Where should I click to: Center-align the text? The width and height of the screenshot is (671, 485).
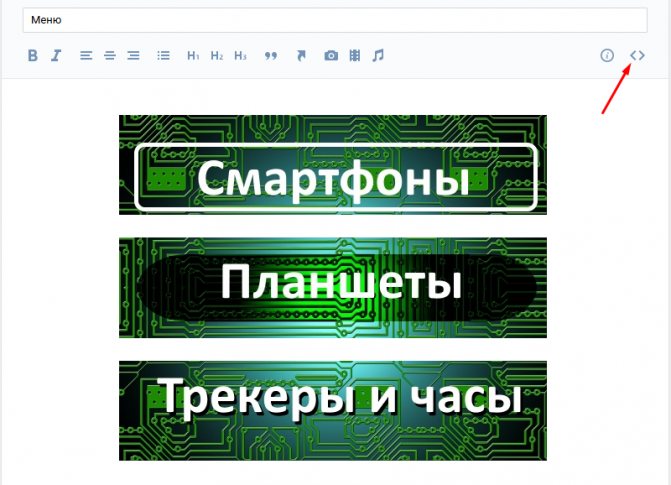click(x=110, y=56)
